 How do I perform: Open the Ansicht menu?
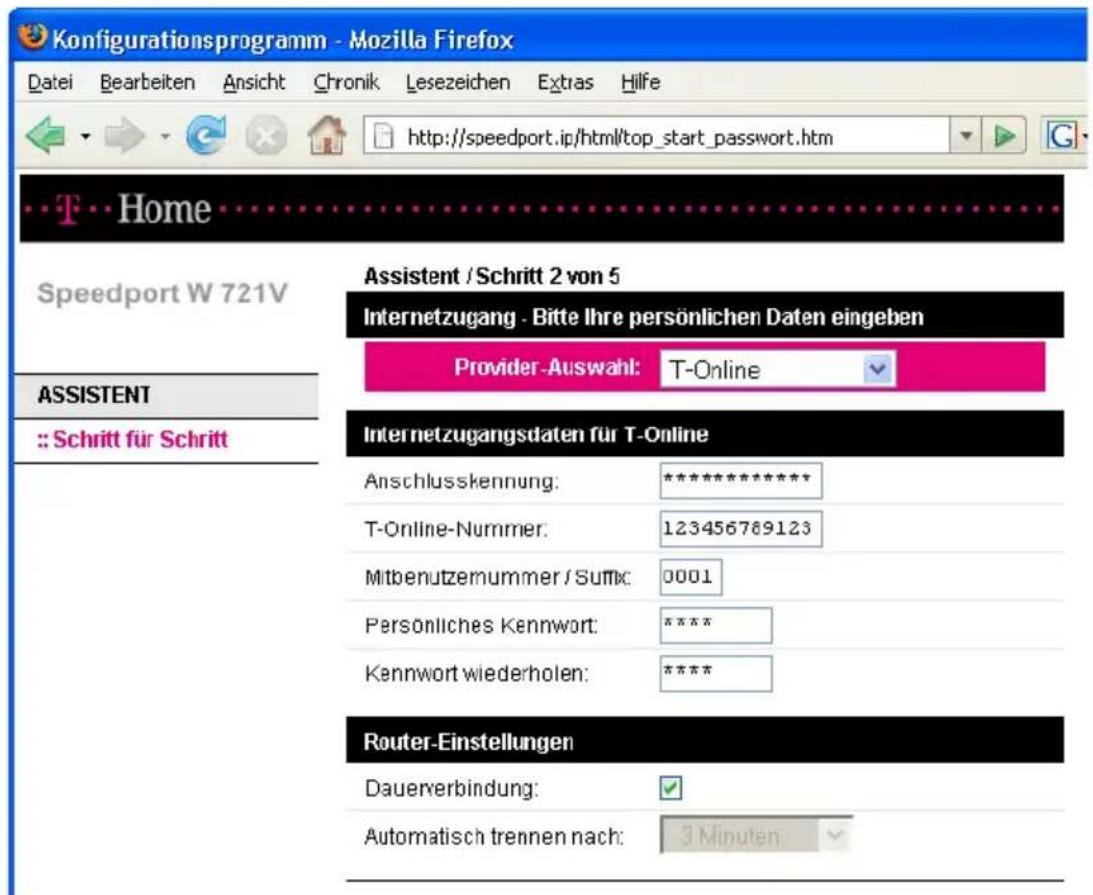tap(254, 82)
